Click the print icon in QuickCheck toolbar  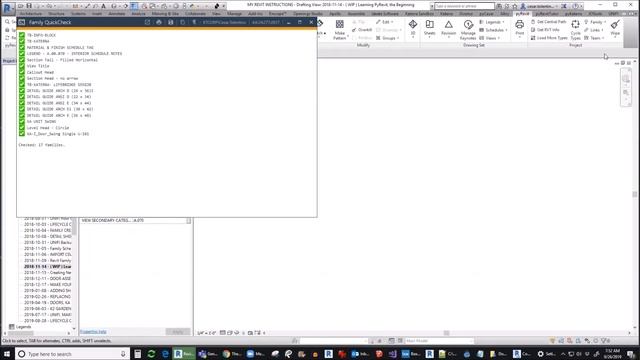[x=159, y=22]
